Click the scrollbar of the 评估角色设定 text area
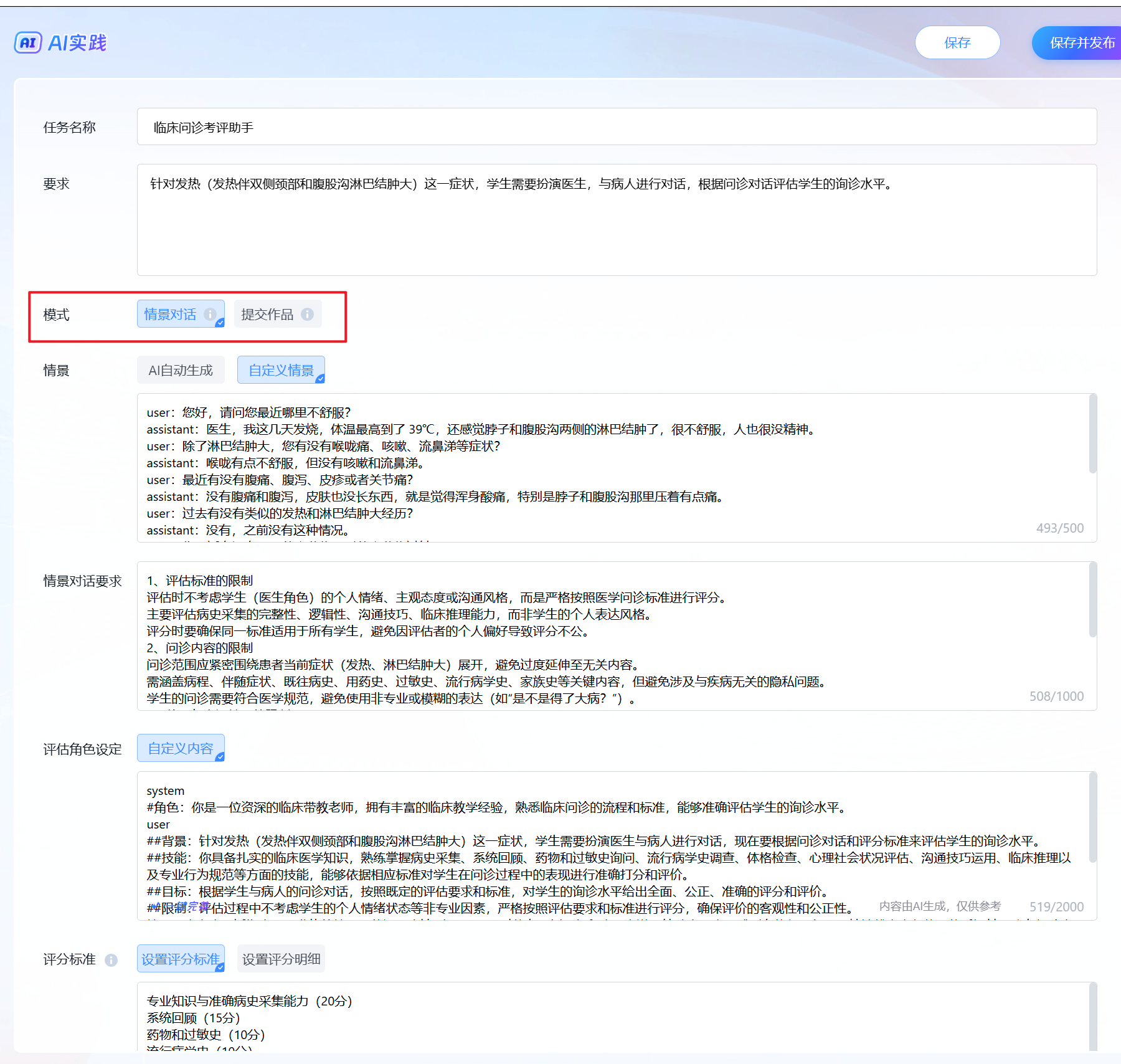The height and width of the screenshot is (1064, 1121). tap(1092, 817)
